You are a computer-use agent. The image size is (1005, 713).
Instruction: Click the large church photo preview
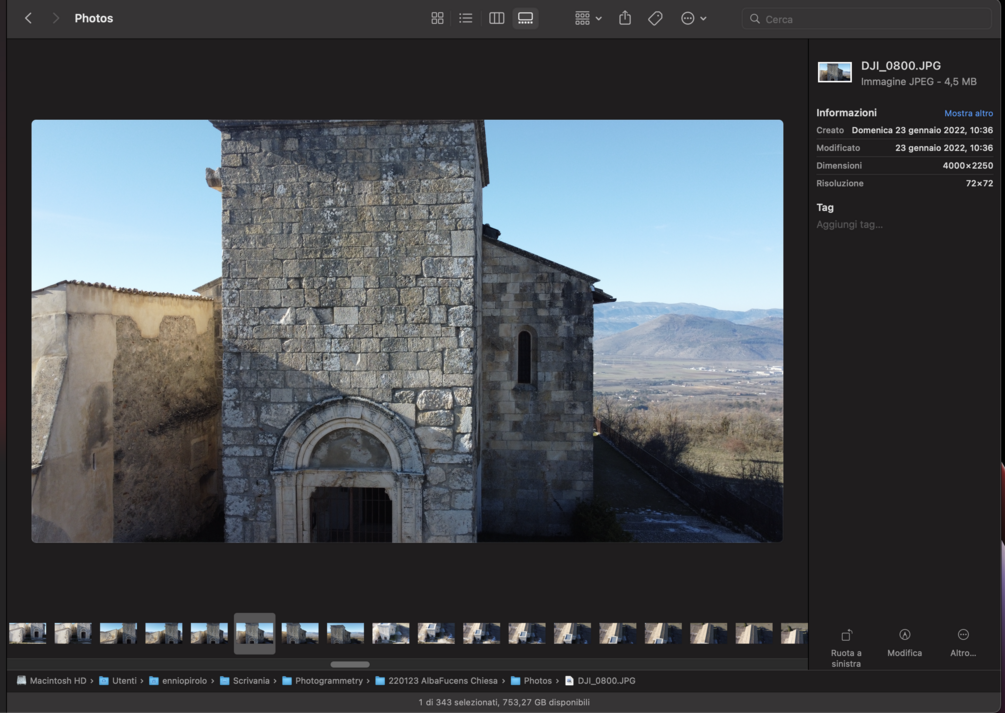point(407,331)
